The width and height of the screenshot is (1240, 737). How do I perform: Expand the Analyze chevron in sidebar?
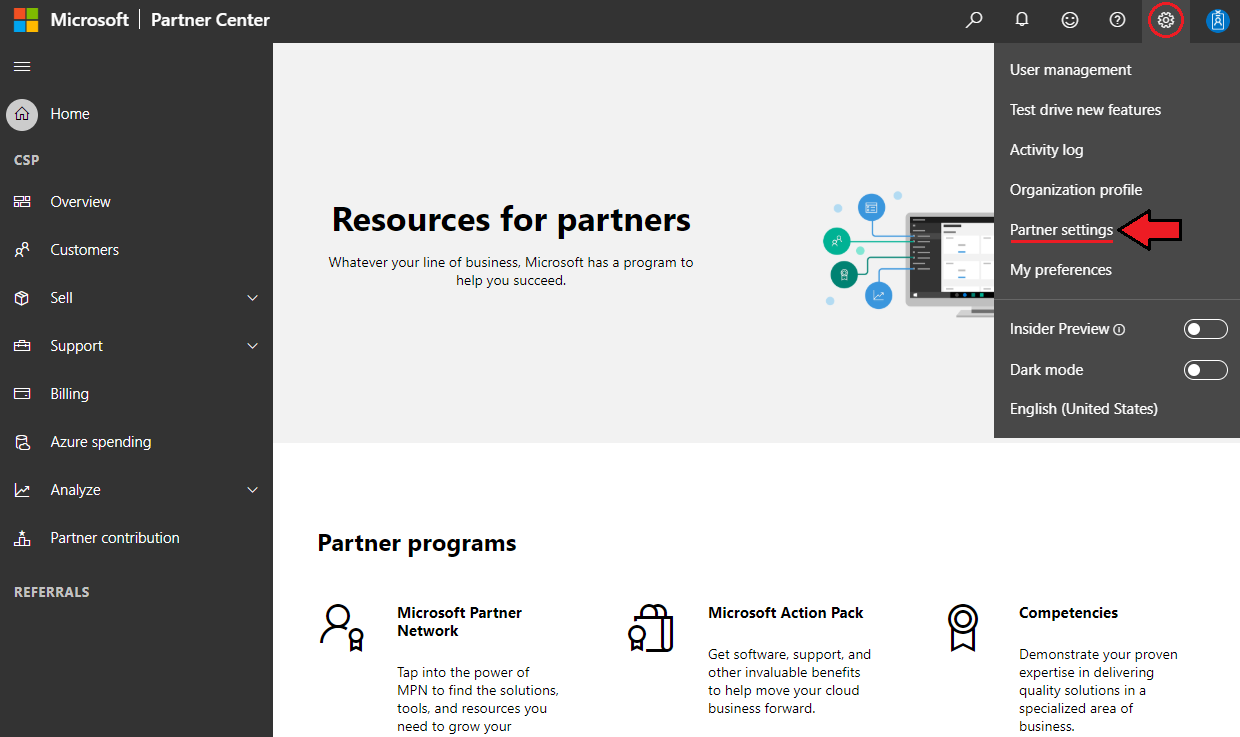tap(253, 490)
